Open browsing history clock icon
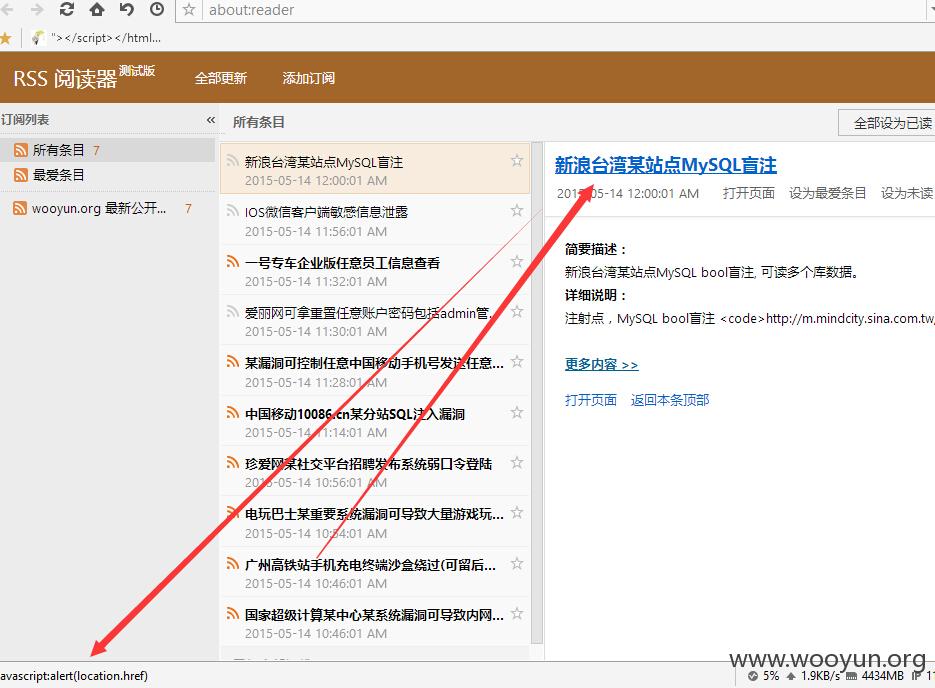Image resolution: width=935 pixels, height=688 pixels. [x=157, y=9]
